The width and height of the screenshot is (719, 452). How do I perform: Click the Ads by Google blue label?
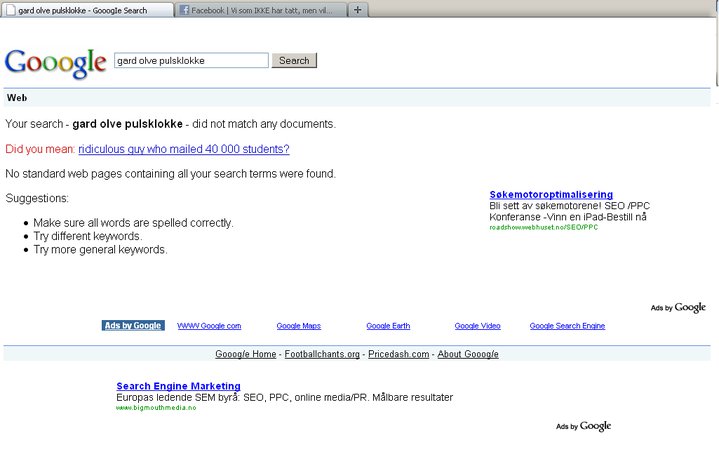click(x=133, y=325)
